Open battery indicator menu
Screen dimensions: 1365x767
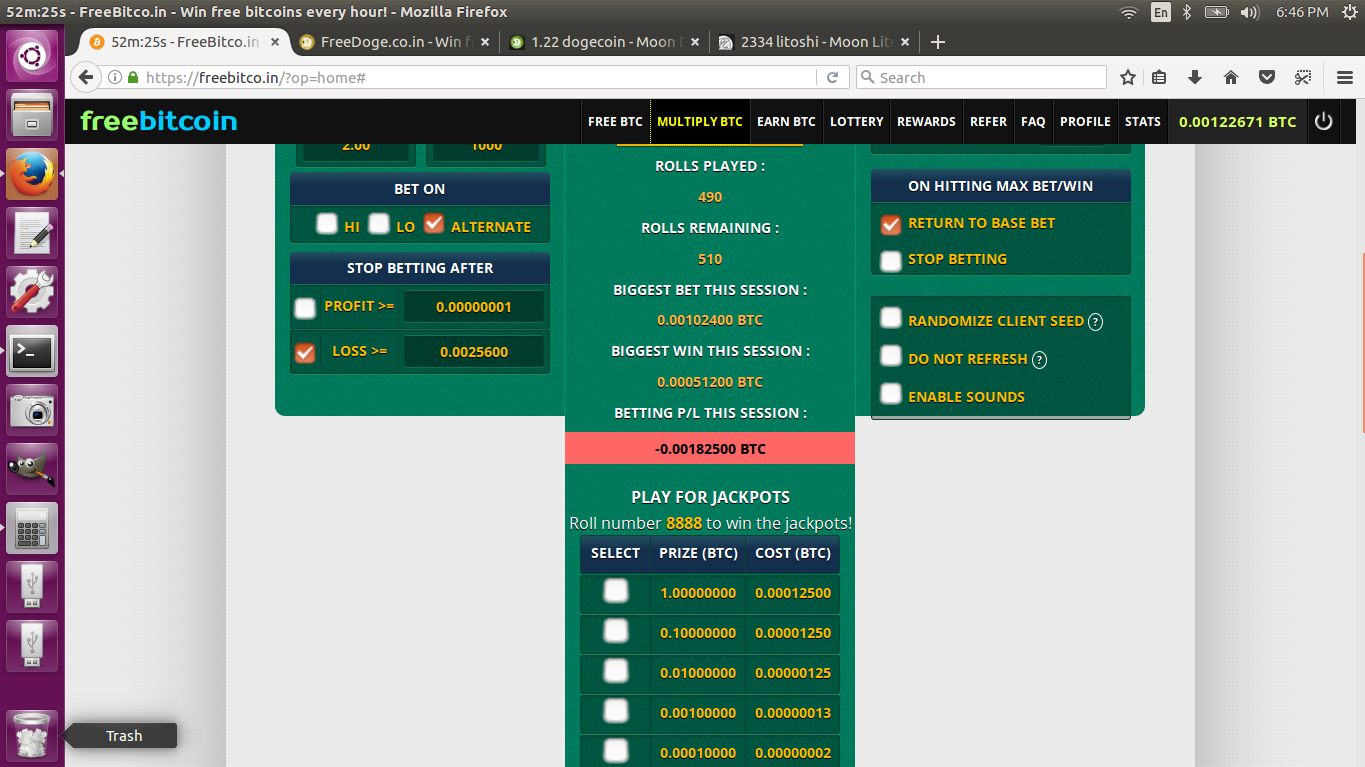pos(1216,12)
